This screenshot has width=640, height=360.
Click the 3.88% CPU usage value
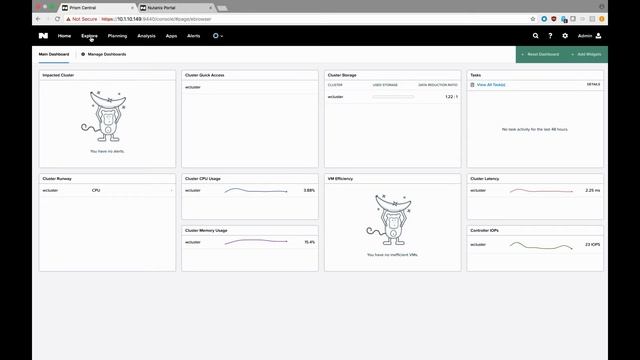click(309, 191)
